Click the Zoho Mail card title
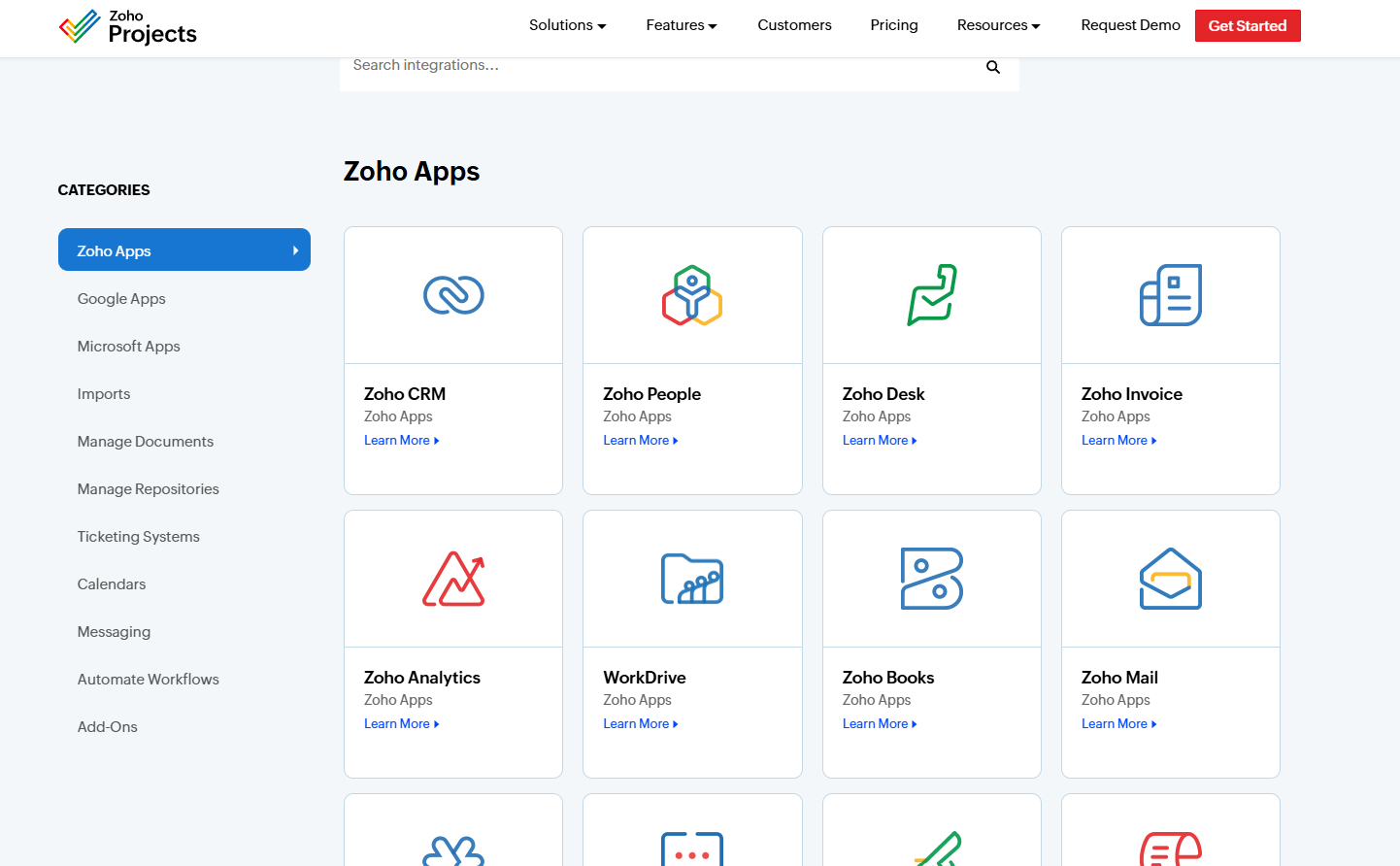The height and width of the screenshot is (866, 1400). point(1119,678)
